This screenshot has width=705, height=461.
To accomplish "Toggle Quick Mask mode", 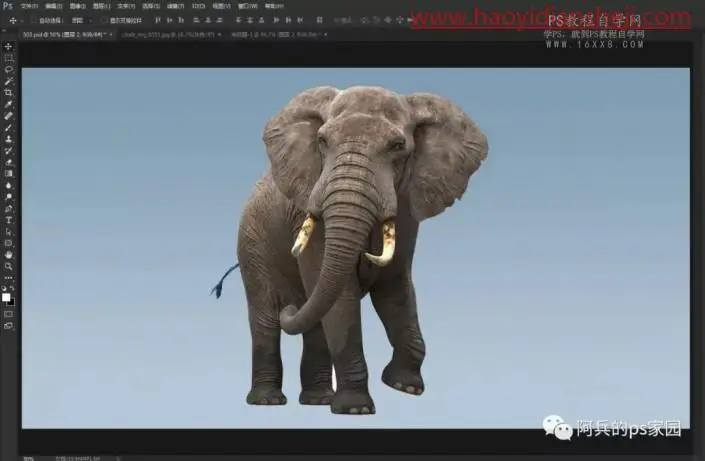I will point(9,314).
